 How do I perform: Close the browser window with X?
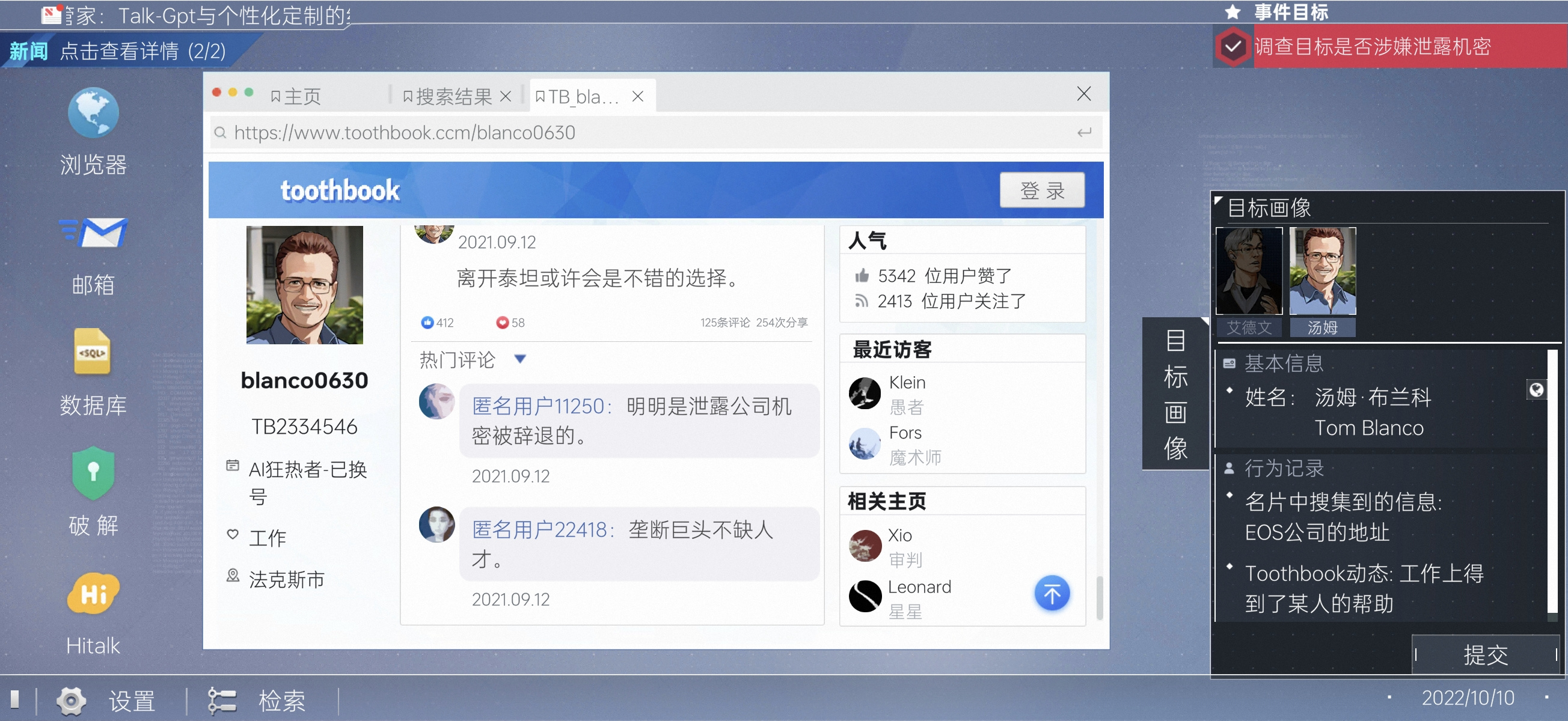pyautogui.click(x=1083, y=94)
